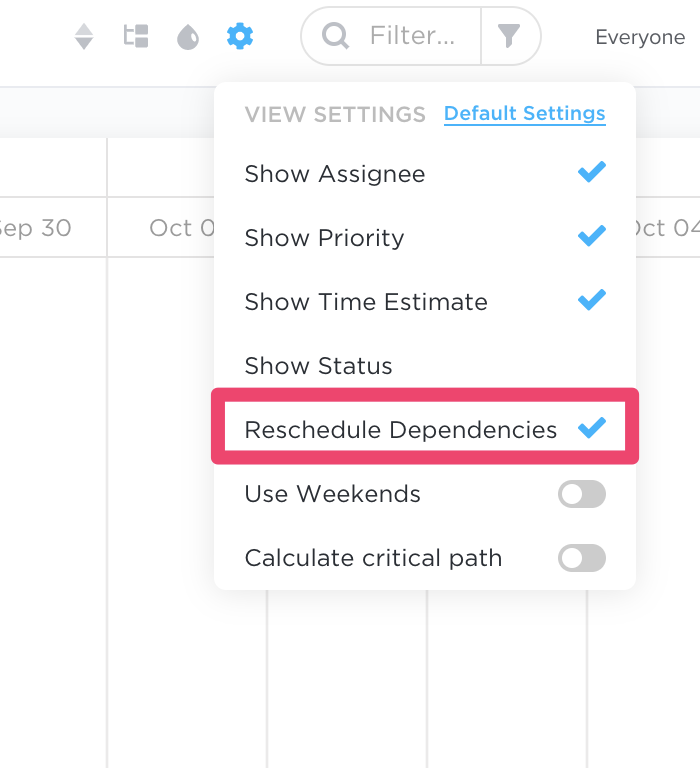Select the Sep 30 date column header
Screen dimensions: 700x768
(36, 227)
